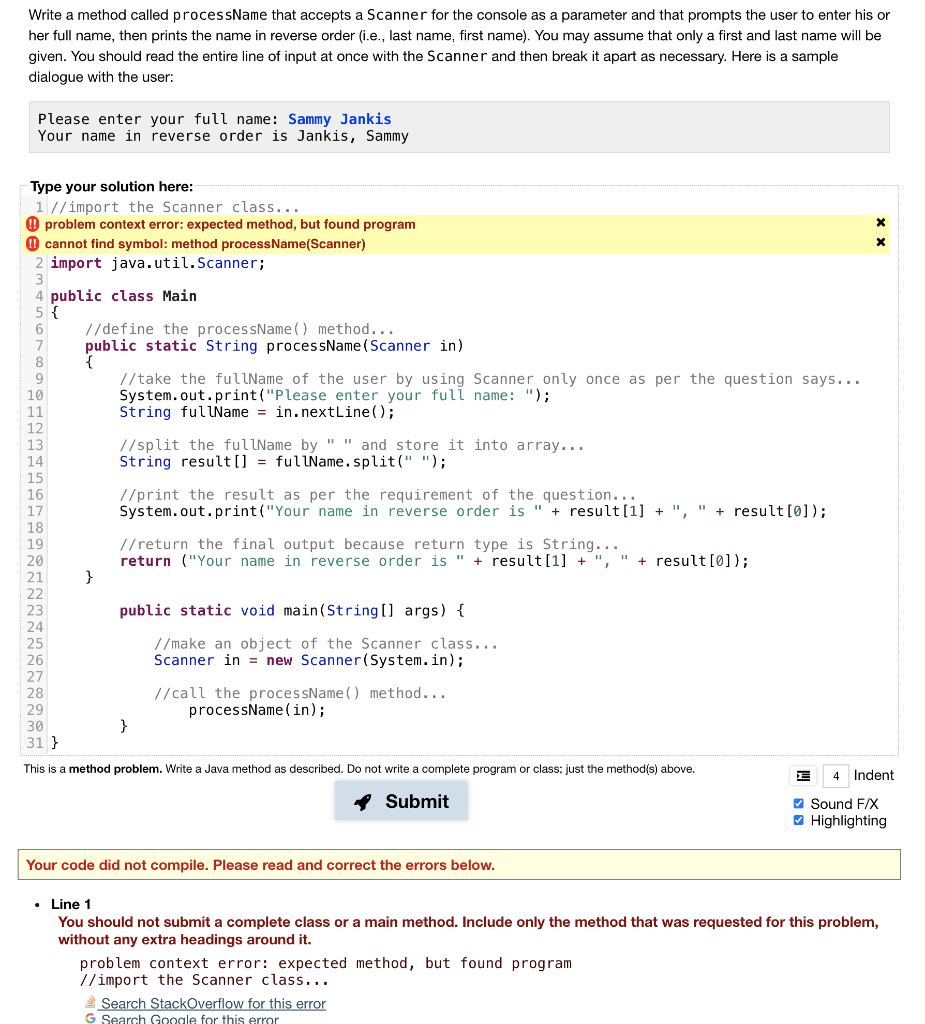
Task: Click the red error icon before "cannot find symbol"
Action: [31, 242]
